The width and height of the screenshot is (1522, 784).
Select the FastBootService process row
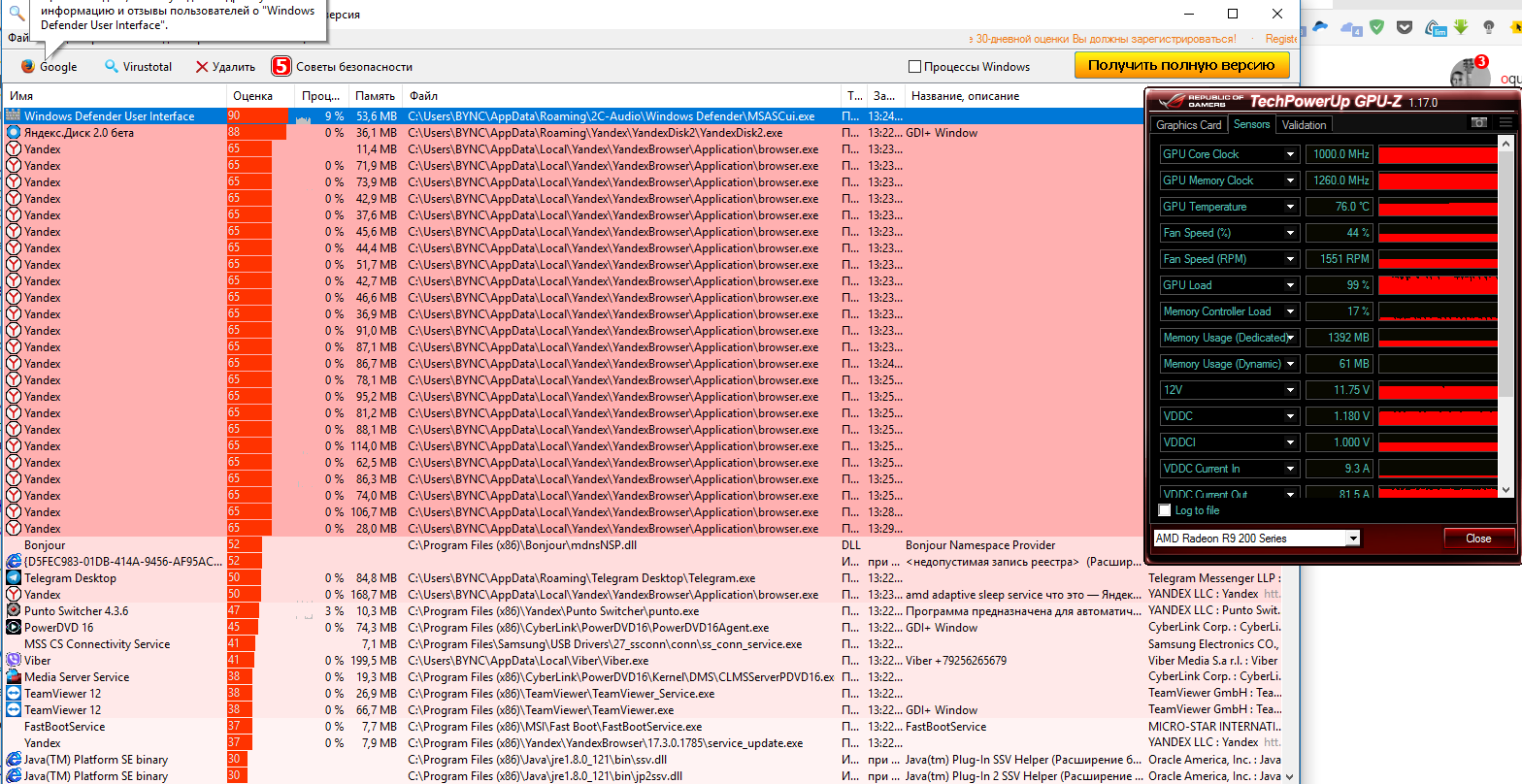[x=642, y=727]
